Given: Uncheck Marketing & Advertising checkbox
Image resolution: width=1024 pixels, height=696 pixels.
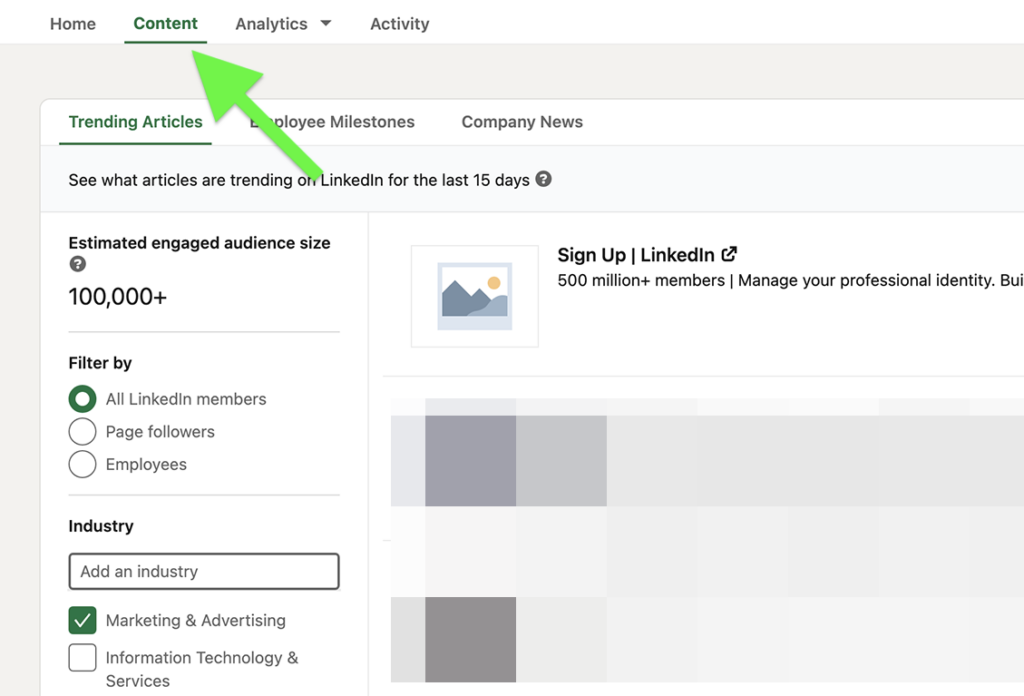Looking at the screenshot, I should (82, 620).
